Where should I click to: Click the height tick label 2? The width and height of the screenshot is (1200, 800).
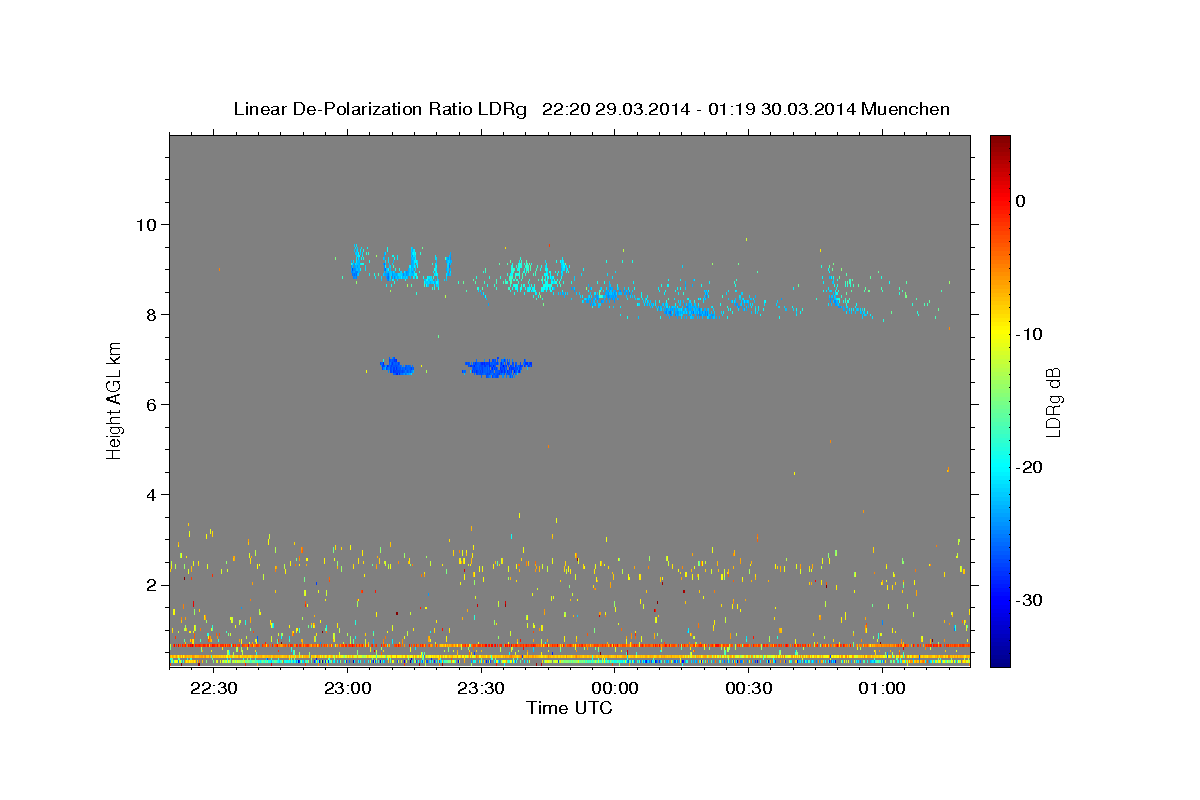point(154,584)
